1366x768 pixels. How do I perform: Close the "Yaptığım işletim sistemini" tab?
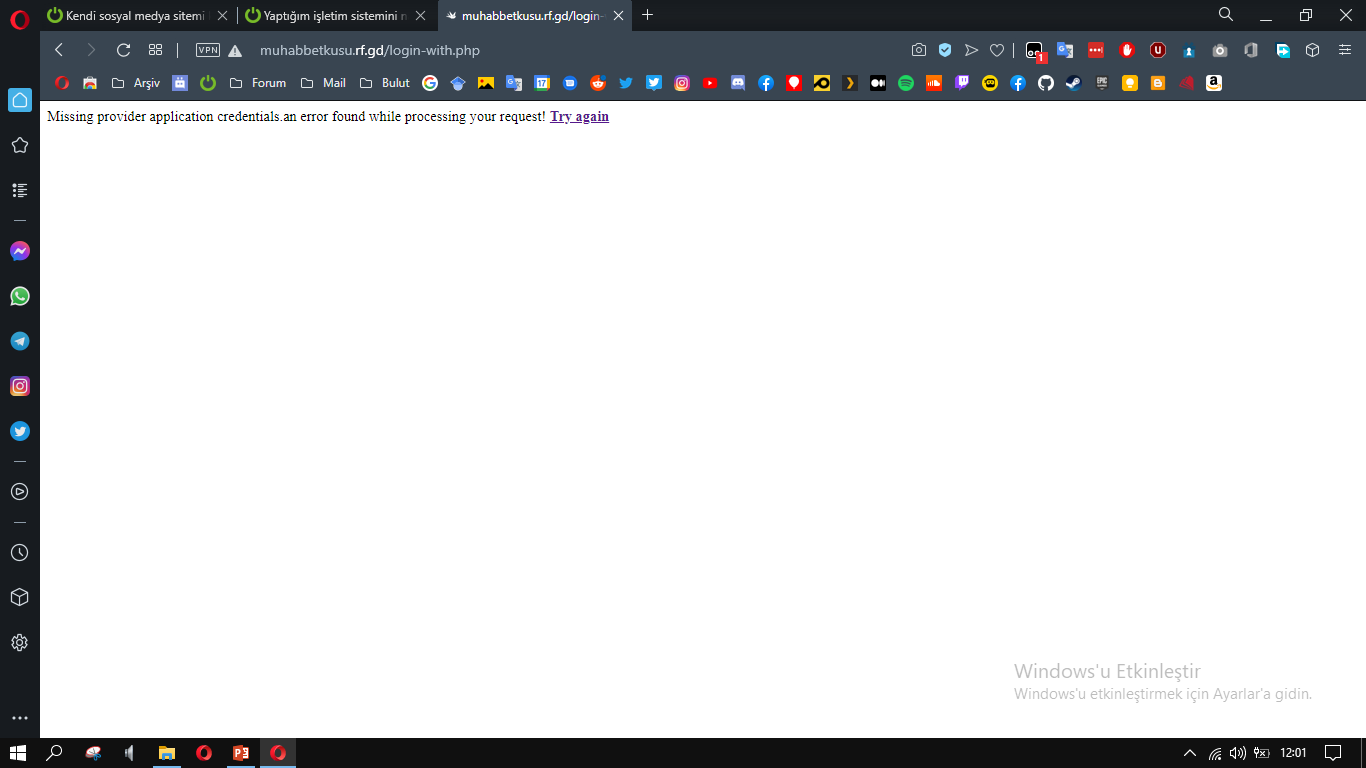click(420, 15)
